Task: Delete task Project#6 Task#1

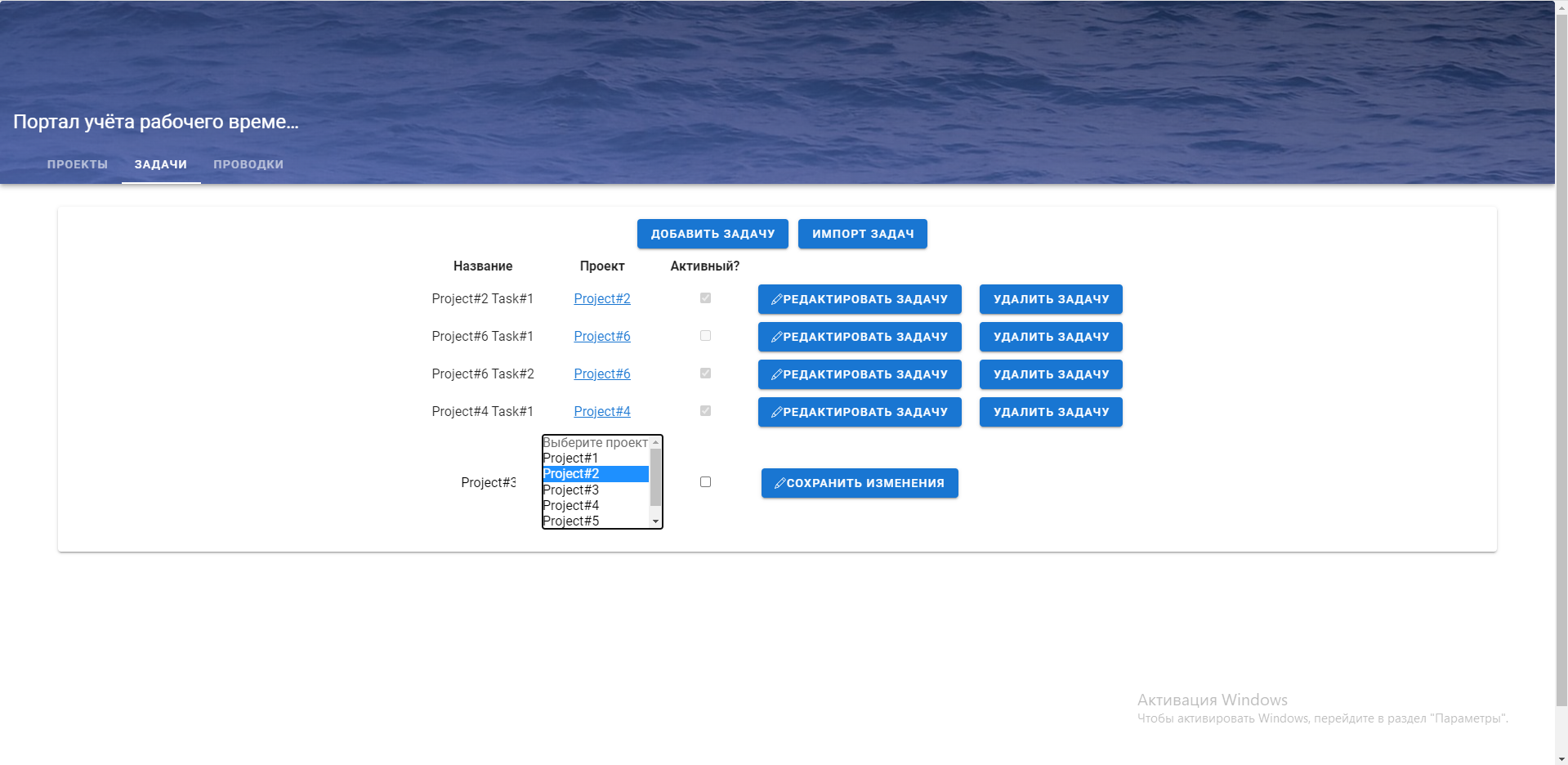Action: 1051,337
